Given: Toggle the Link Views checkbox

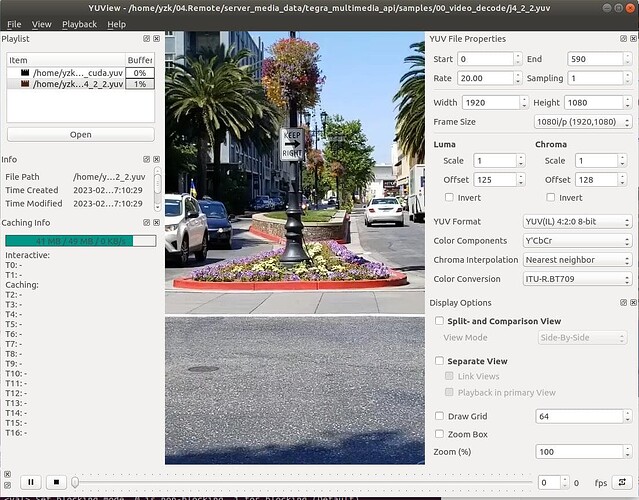Looking at the screenshot, I should (449, 376).
